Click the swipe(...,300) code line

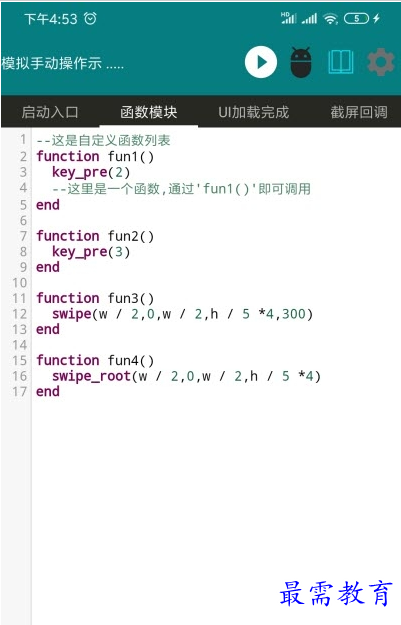pos(183,314)
